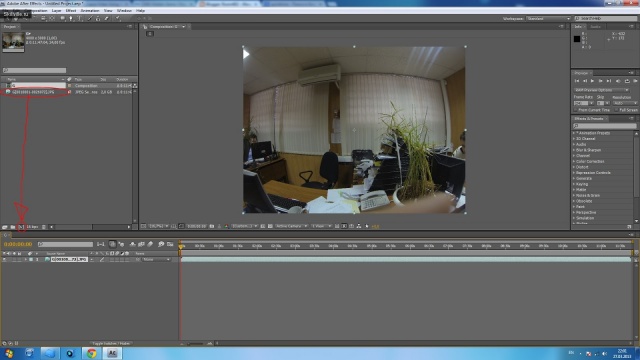Create a new folder in Project panel
Screen dimensions: 640x360
13,227
